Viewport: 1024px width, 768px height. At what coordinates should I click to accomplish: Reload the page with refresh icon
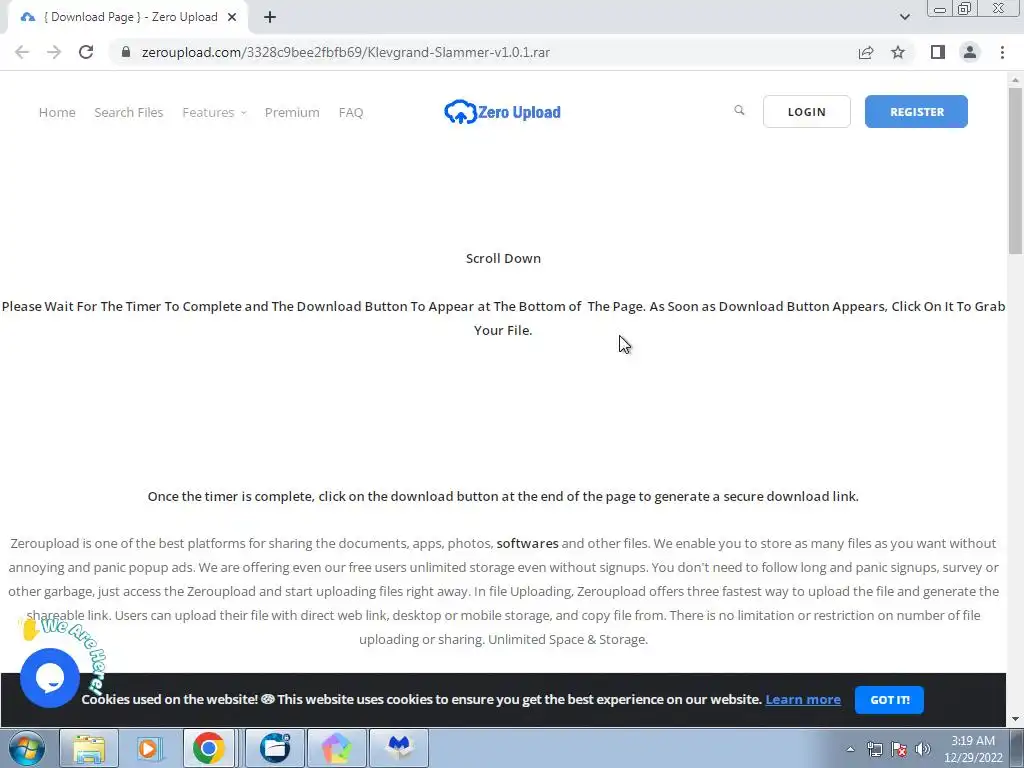pos(86,52)
